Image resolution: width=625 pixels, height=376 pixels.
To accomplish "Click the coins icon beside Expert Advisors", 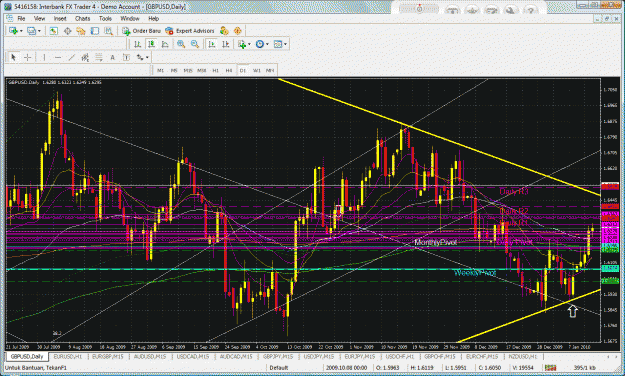I will click(x=224, y=31).
